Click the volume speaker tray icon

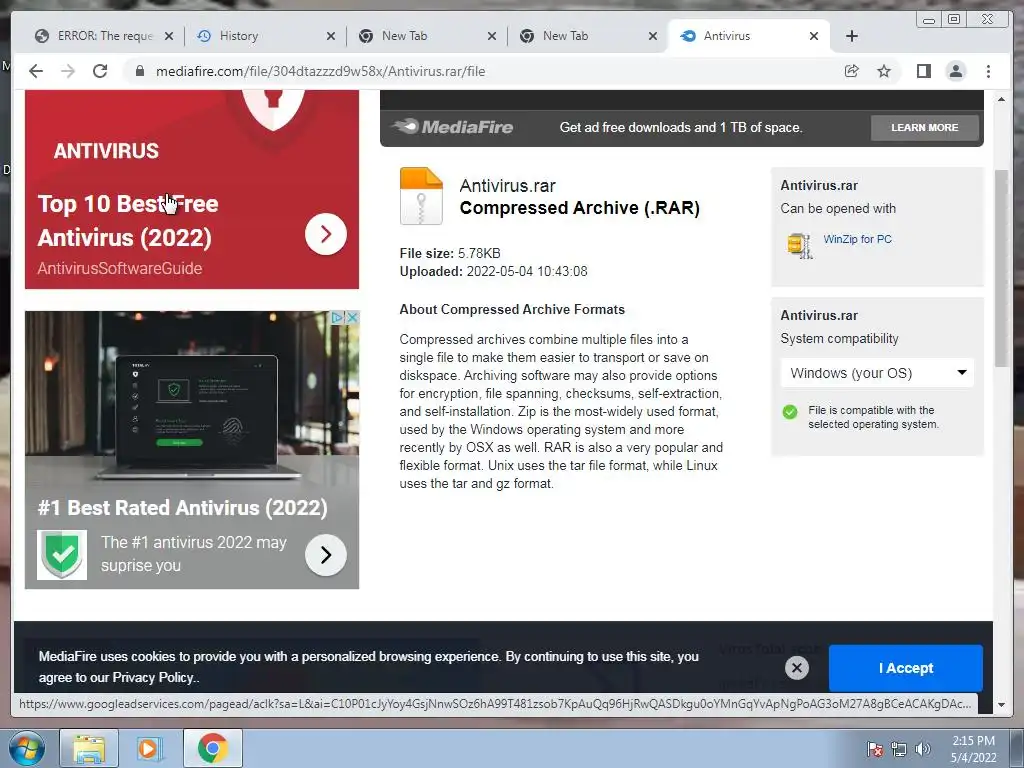pos(923,749)
